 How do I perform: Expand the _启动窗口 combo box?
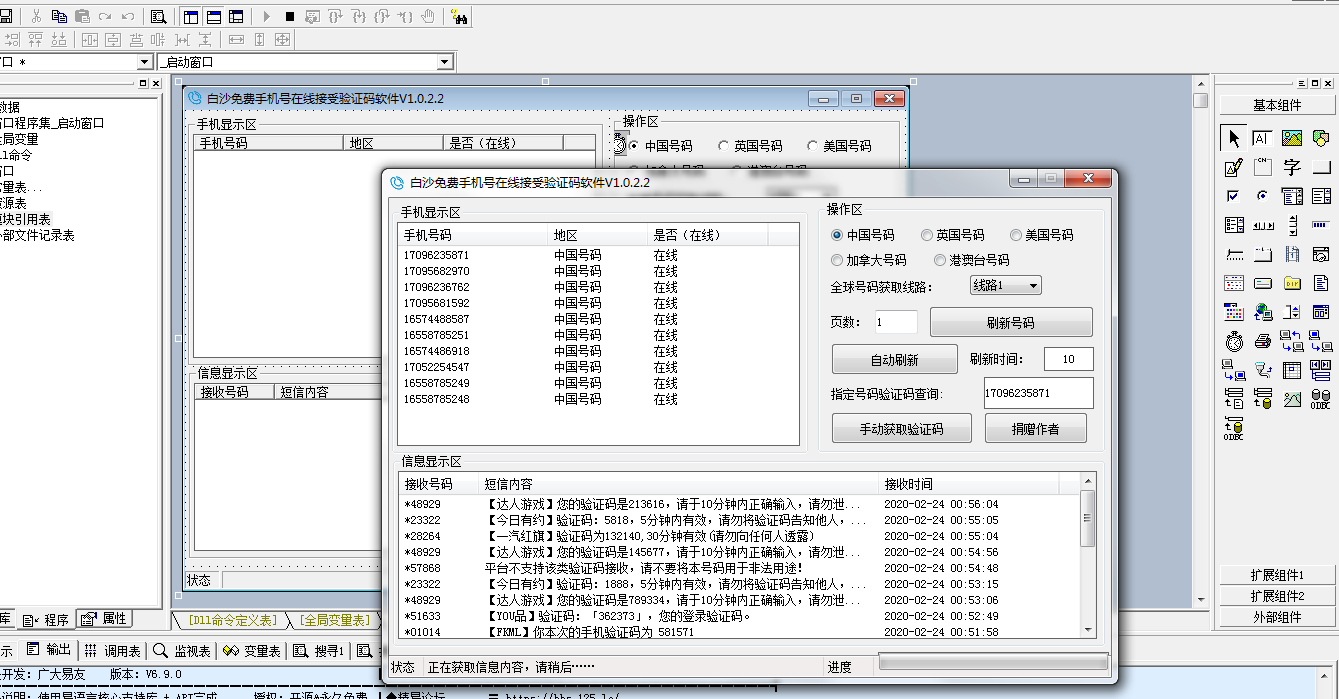point(445,62)
